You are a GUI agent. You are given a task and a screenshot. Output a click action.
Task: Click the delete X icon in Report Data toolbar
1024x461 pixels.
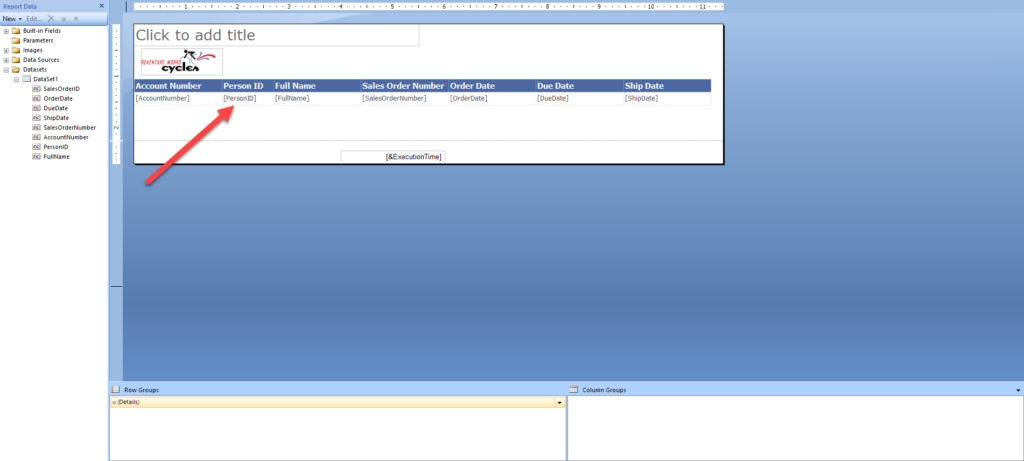point(51,19)
